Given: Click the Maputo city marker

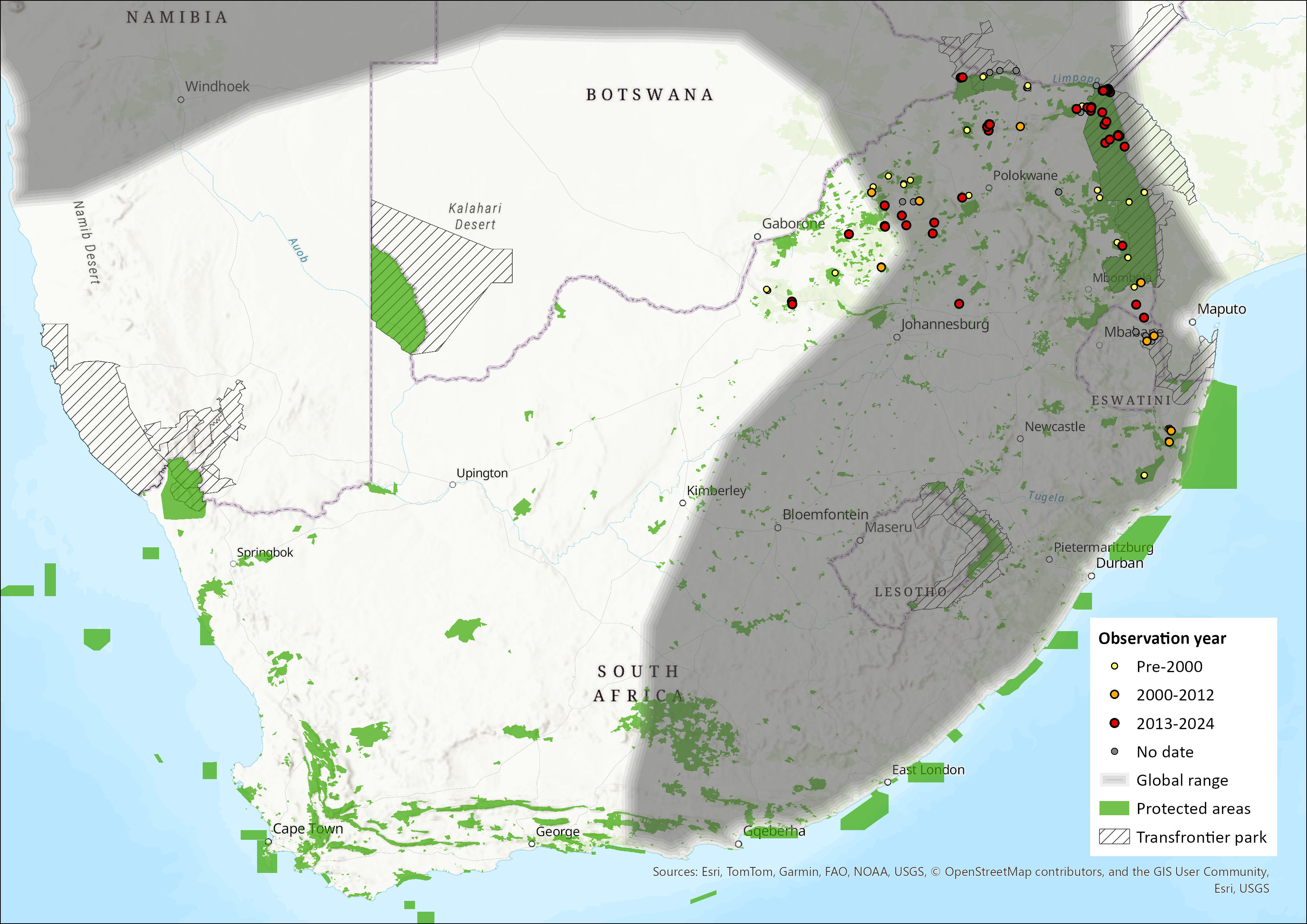Looking at the screenshot, I should [x=1192, y=322].
